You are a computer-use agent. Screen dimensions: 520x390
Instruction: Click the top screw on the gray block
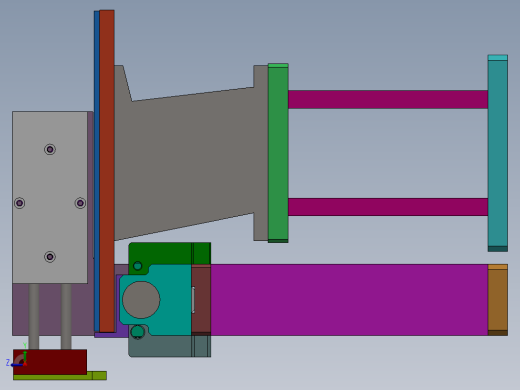tap(50, 149)
